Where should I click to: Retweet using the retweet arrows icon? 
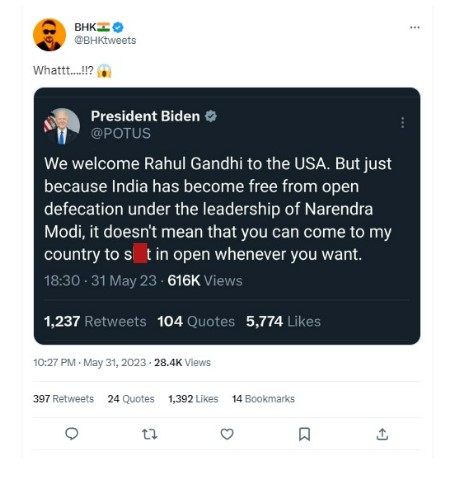pyautogui.click(x=149, y=434)
